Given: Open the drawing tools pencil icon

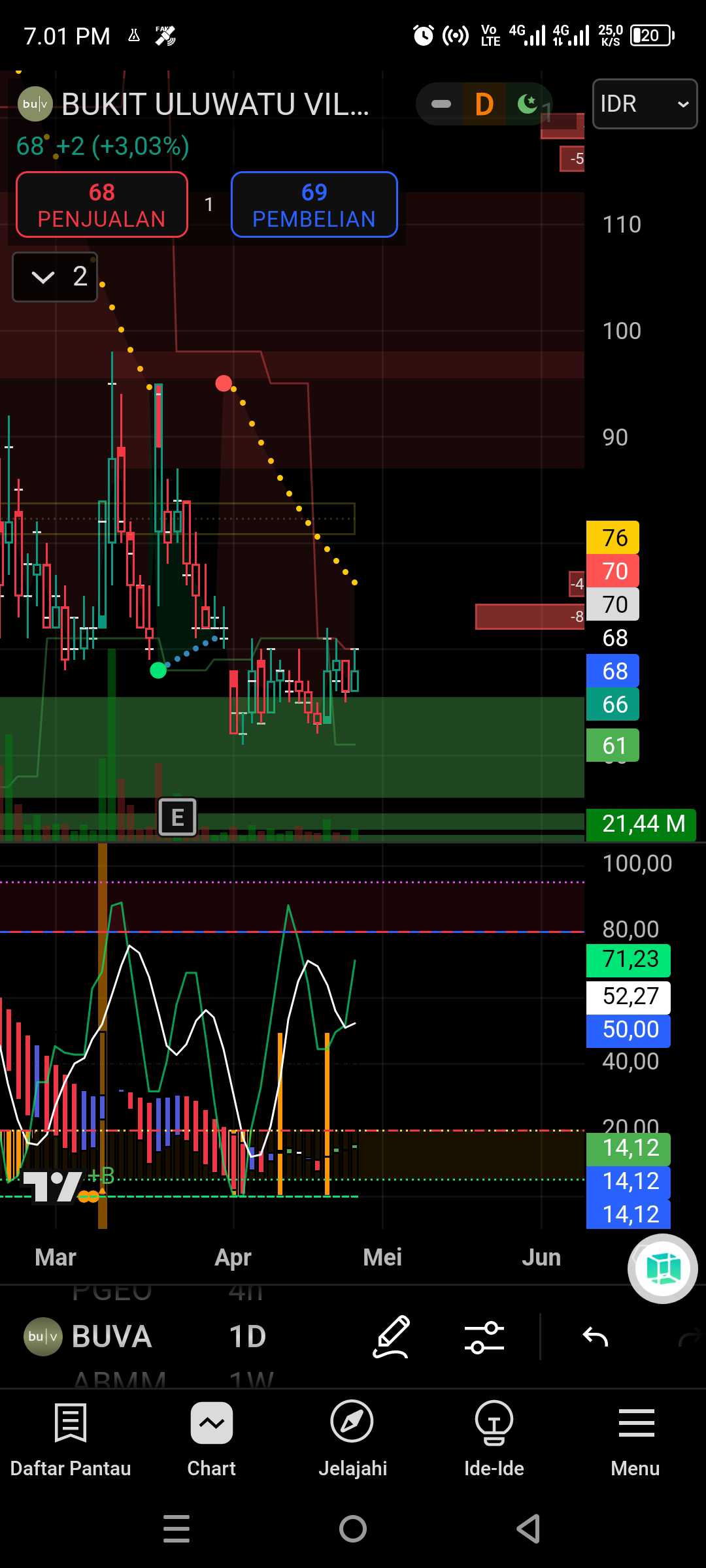Looking at the screenshot, I should pos(392,1337).
